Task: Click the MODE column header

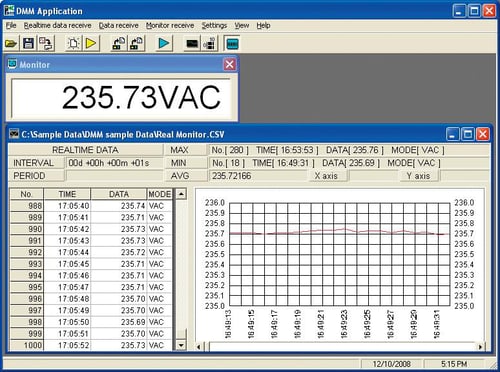Action: coord(160,194)
